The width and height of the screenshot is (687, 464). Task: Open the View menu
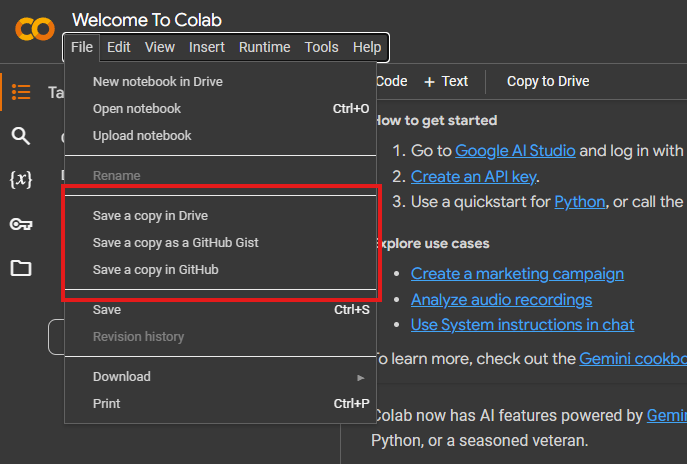tap(160, 47)
